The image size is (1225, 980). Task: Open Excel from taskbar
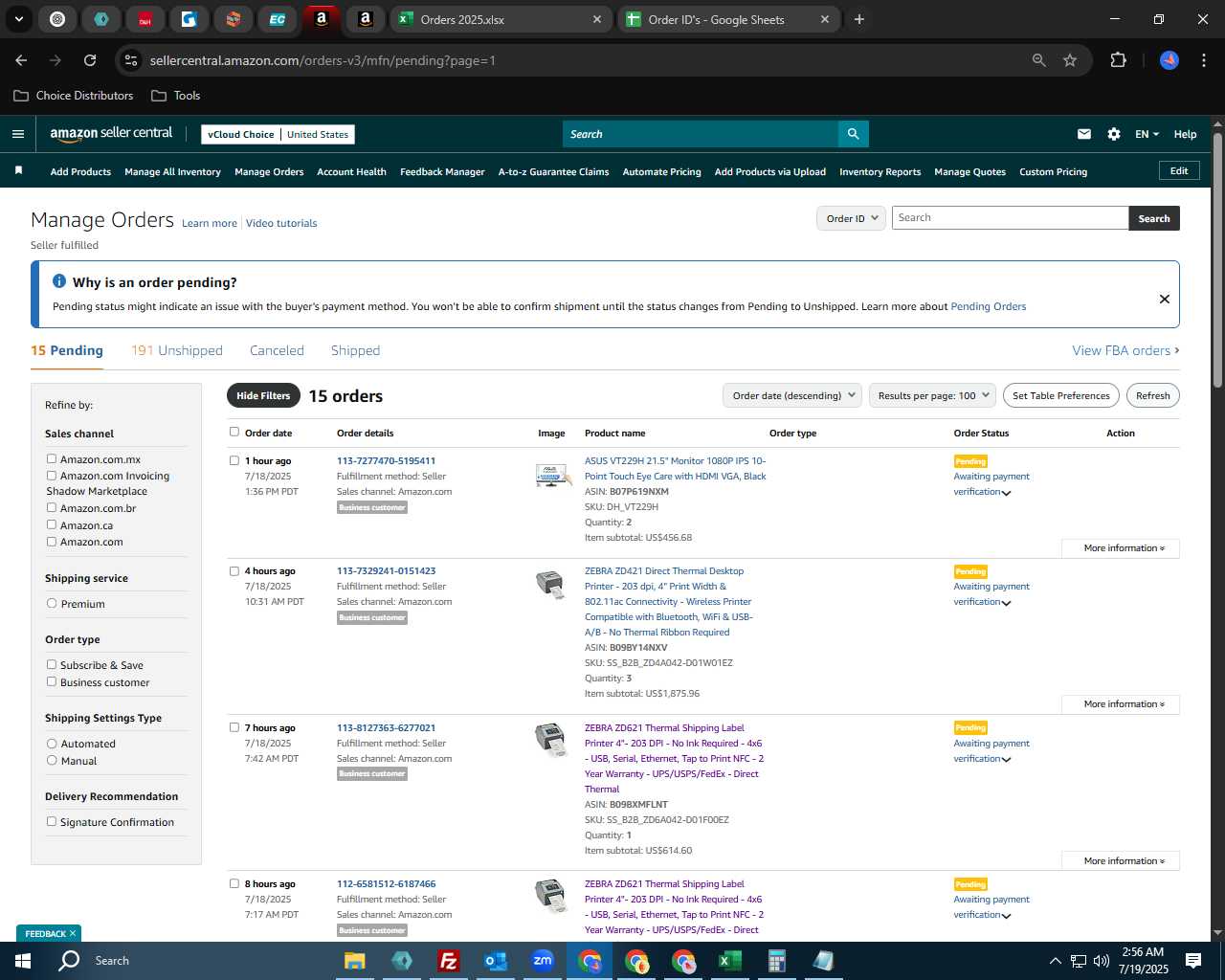[729, 961]
